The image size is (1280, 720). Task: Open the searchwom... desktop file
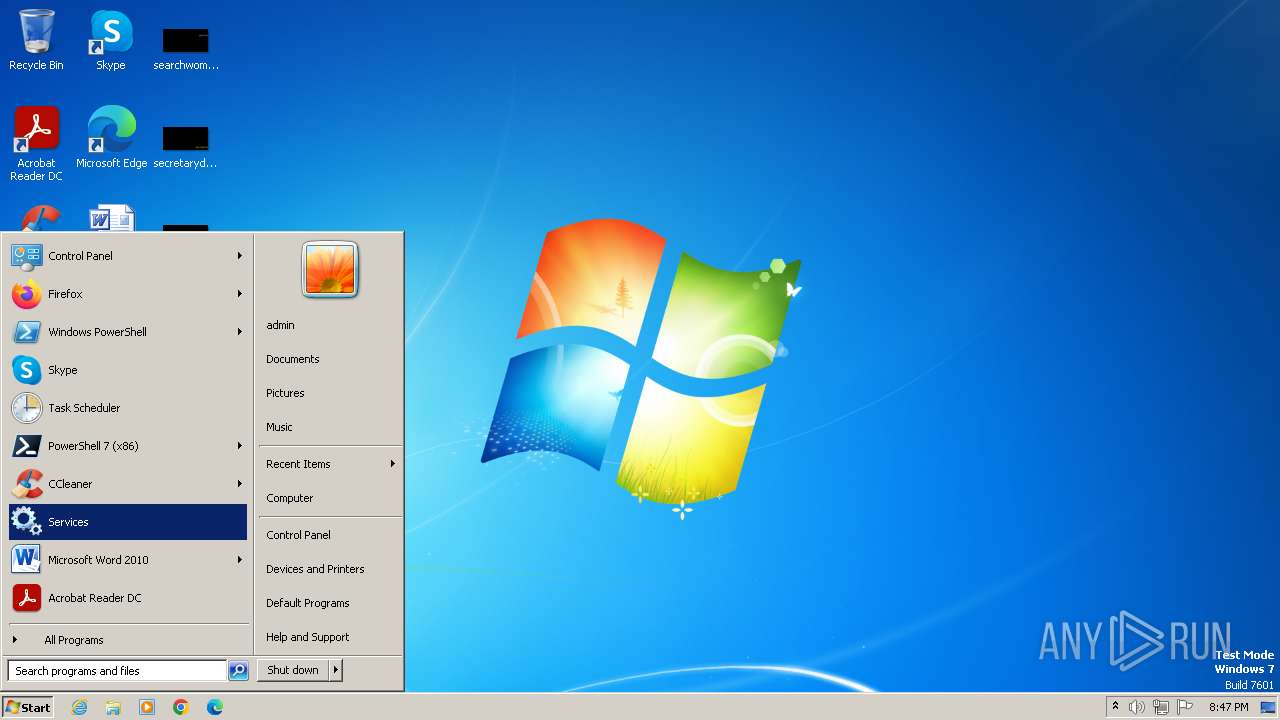tap(186, 48)
